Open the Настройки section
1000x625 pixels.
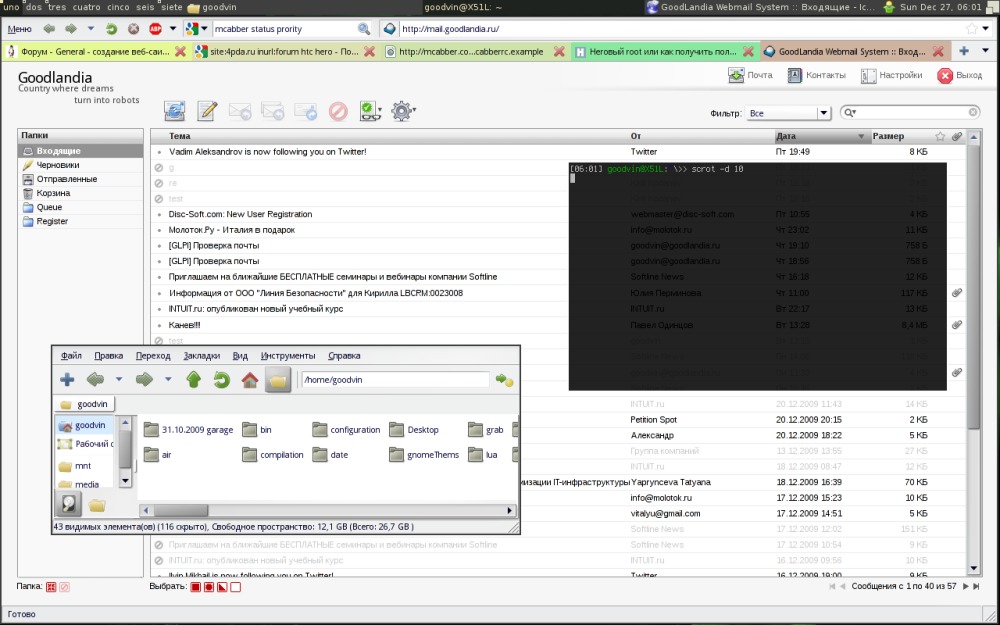(892, 75)
